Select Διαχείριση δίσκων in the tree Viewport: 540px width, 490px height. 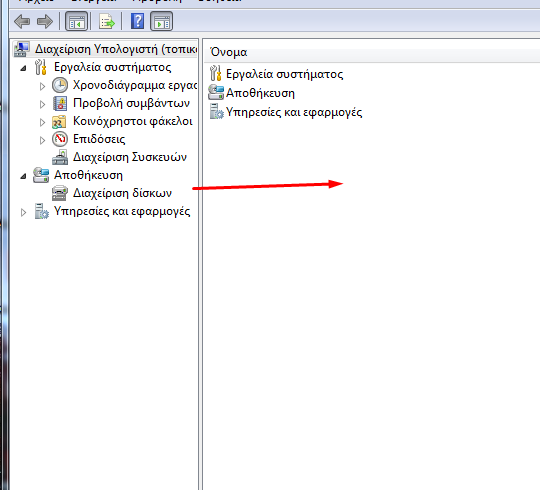click(x=122, y=193)
